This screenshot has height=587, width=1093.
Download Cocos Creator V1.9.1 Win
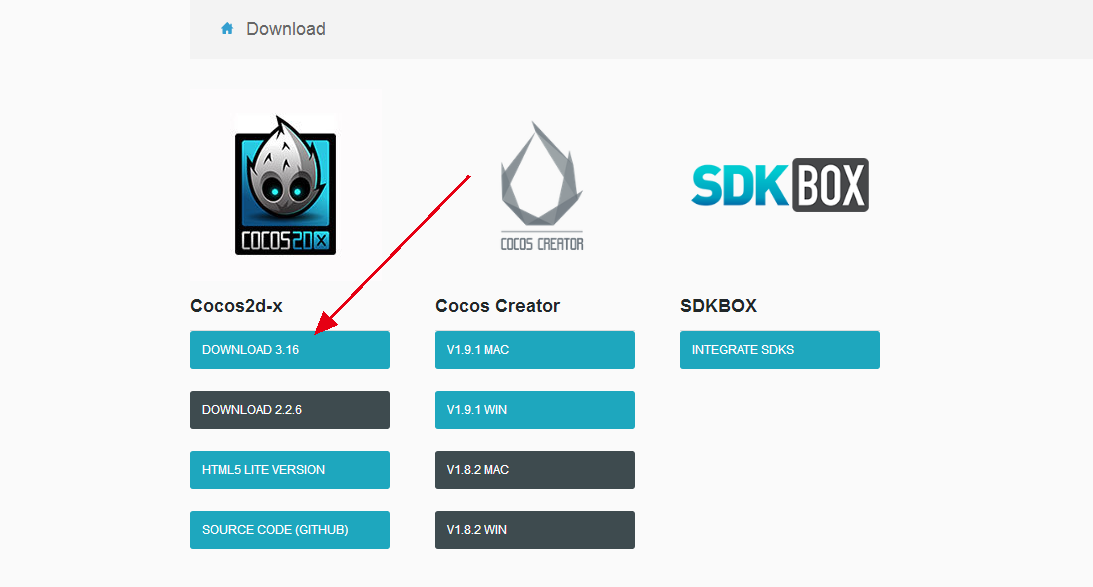(535, 409)
